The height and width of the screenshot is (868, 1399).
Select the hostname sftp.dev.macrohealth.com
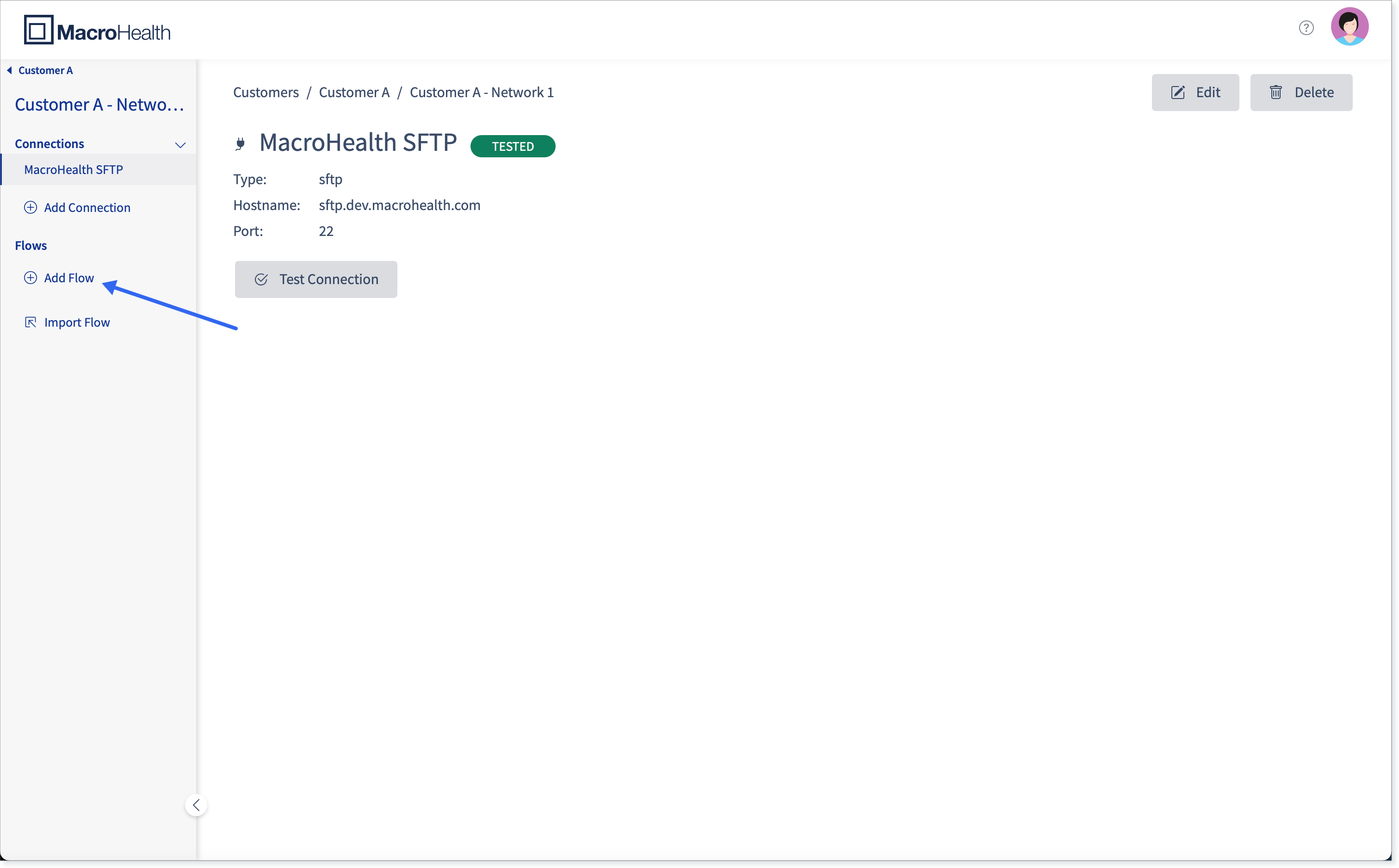point(399,205)
